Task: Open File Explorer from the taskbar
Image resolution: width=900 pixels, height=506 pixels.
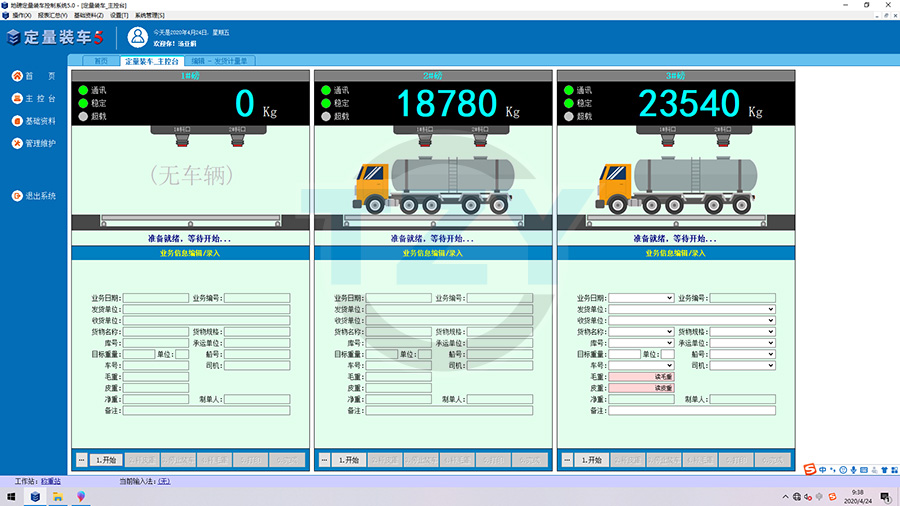Action: tap(58, 496)
